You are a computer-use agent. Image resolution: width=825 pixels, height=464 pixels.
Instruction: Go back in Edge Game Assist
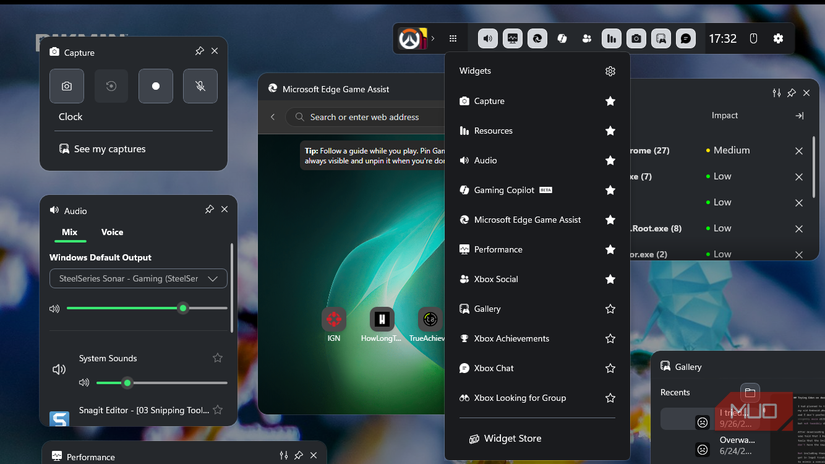tap(273, 117)
